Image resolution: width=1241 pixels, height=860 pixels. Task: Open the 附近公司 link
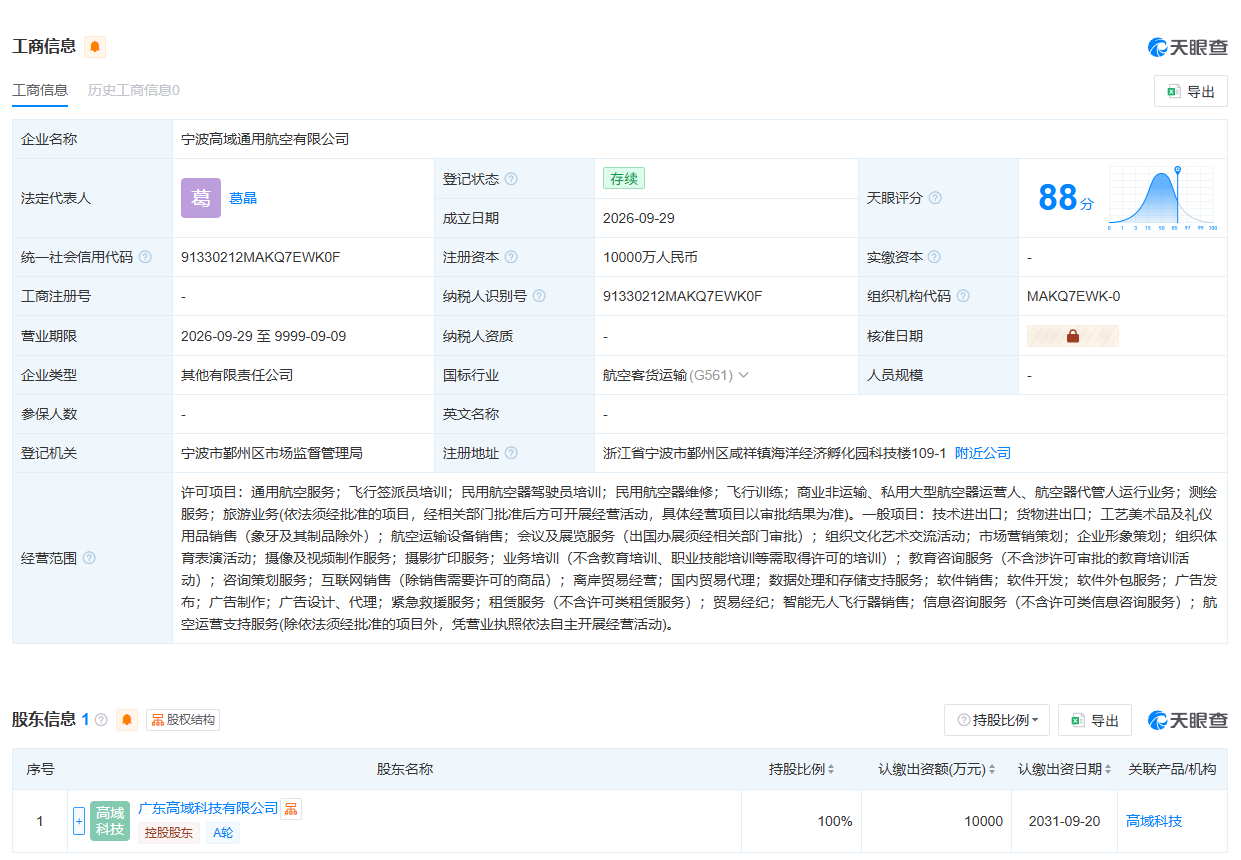click(x=983, y=453)
